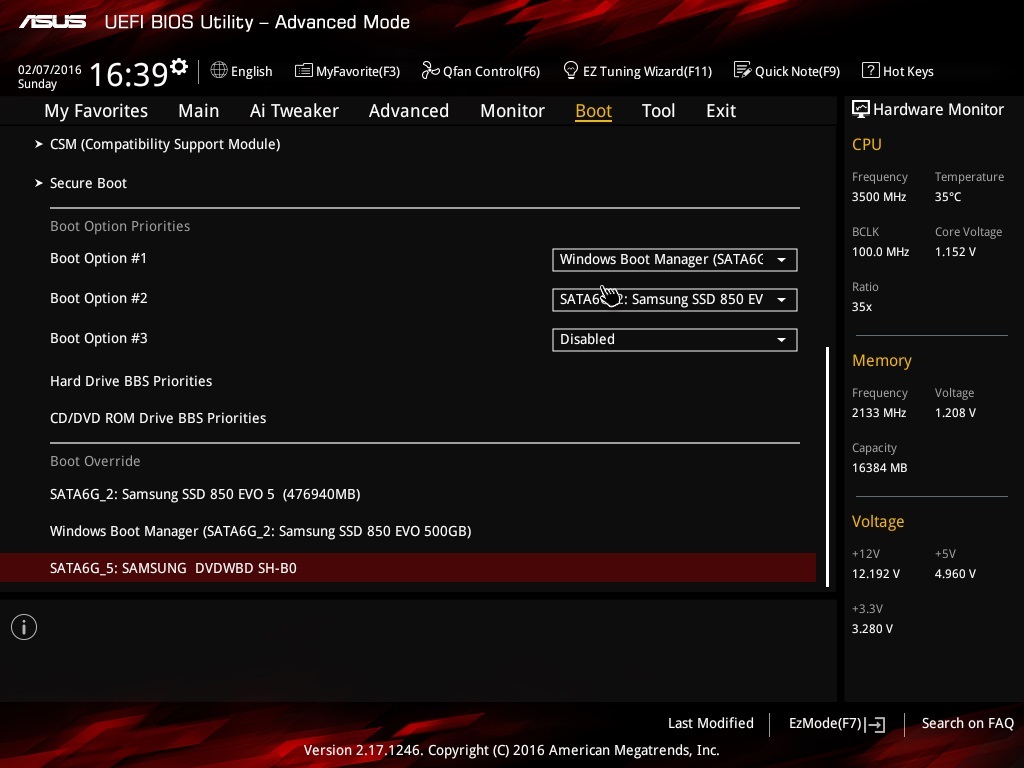The image size is (1024, 768).
Task: Open MyFavorite(F3) list icon
Action: pos(304,71)
